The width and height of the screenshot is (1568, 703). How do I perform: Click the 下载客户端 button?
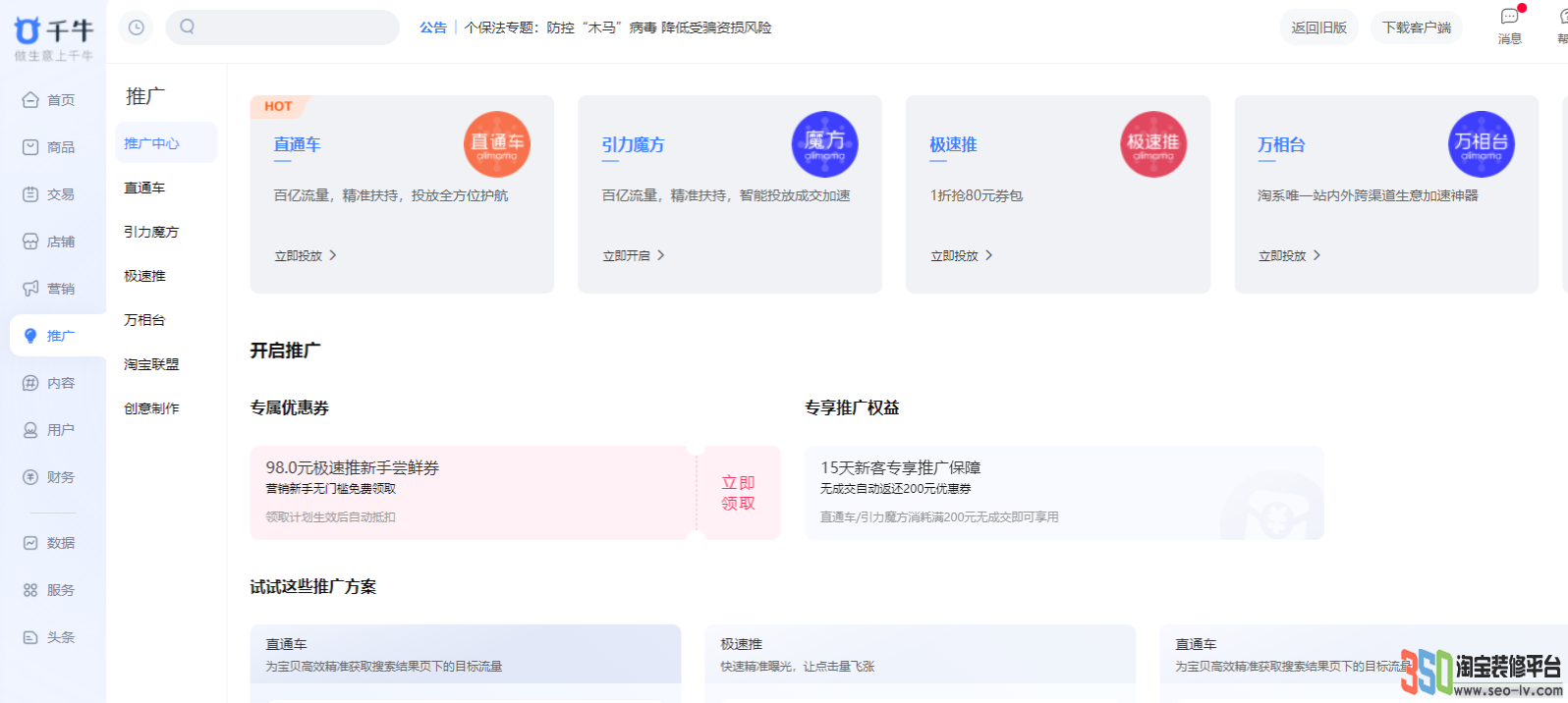point(1417,27)
